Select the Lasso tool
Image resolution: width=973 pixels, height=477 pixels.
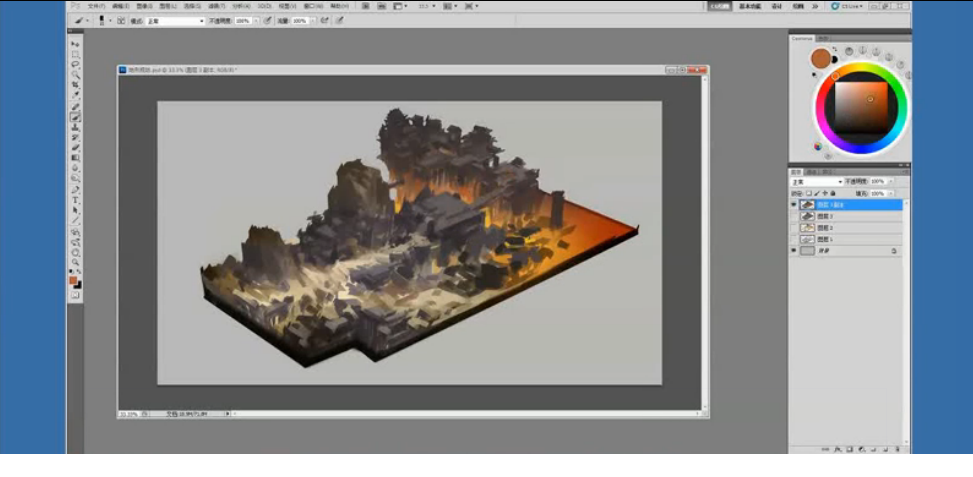76,65
